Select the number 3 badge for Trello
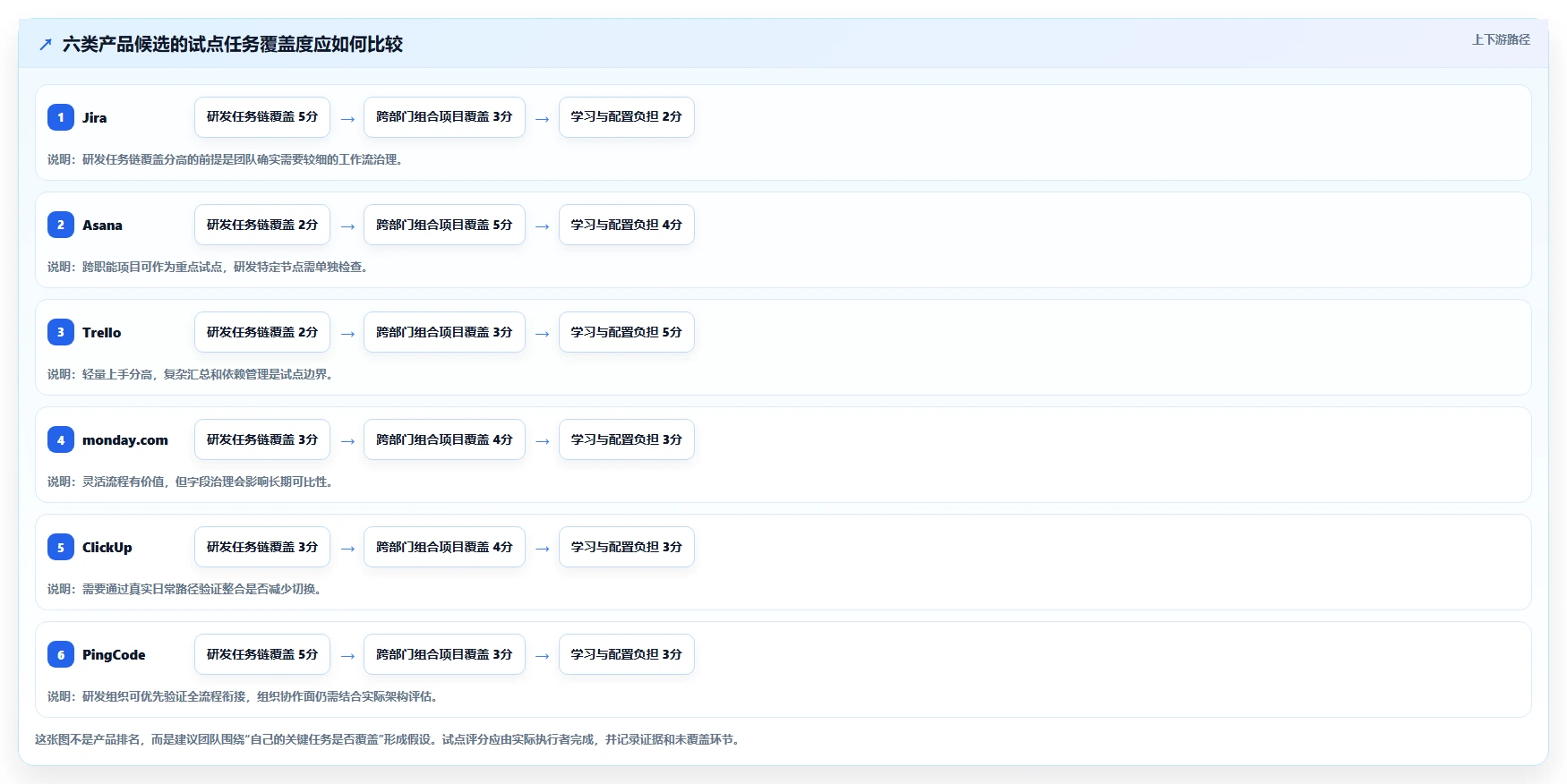The height and width of the screenshot is (784, 1567). 61,332
